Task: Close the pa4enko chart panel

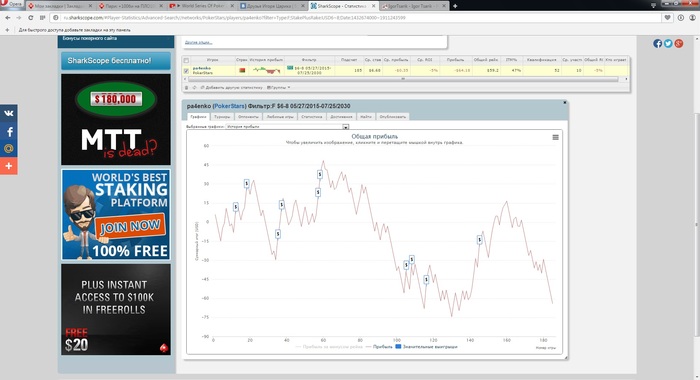Action: 564,103
